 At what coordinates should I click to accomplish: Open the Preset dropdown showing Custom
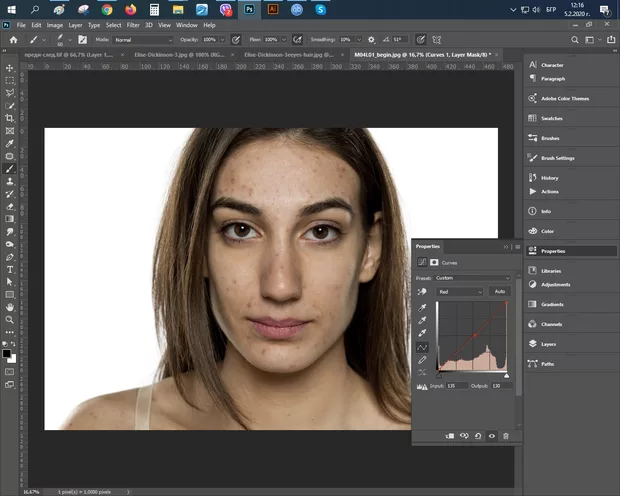[x=473, y=278]
